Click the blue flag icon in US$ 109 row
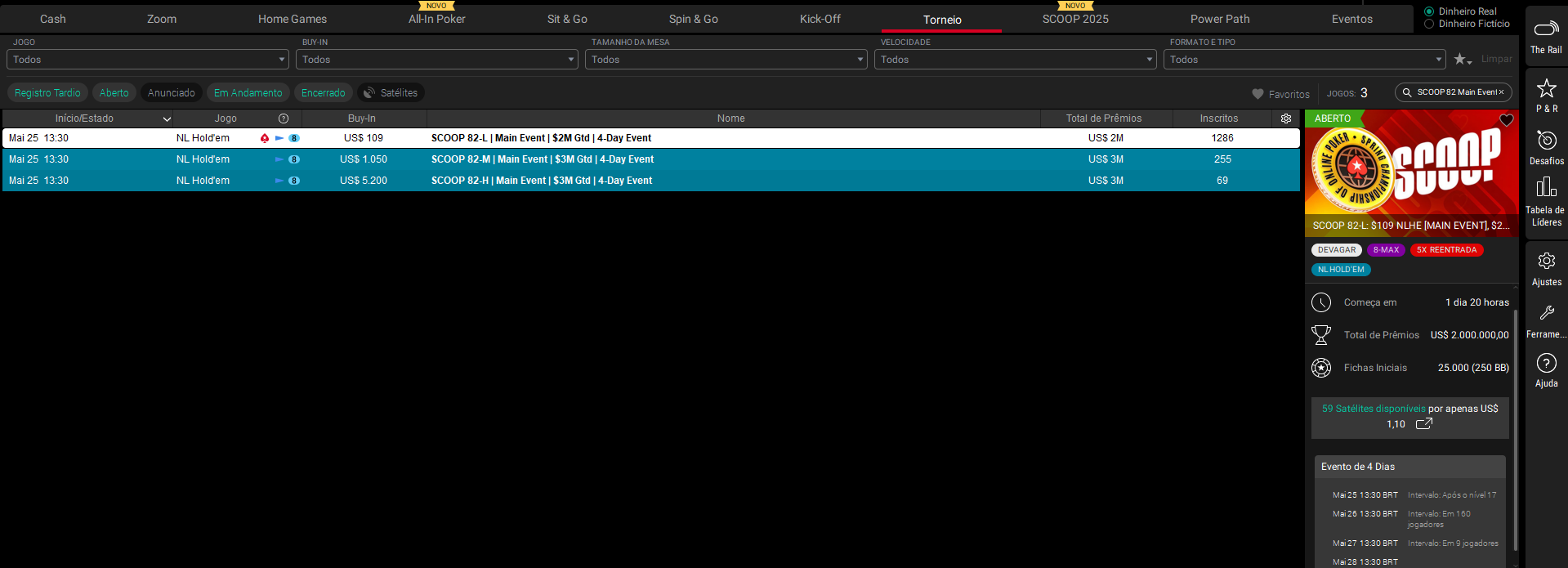This screenshot has height=568, width=1568. coord(279,138)
